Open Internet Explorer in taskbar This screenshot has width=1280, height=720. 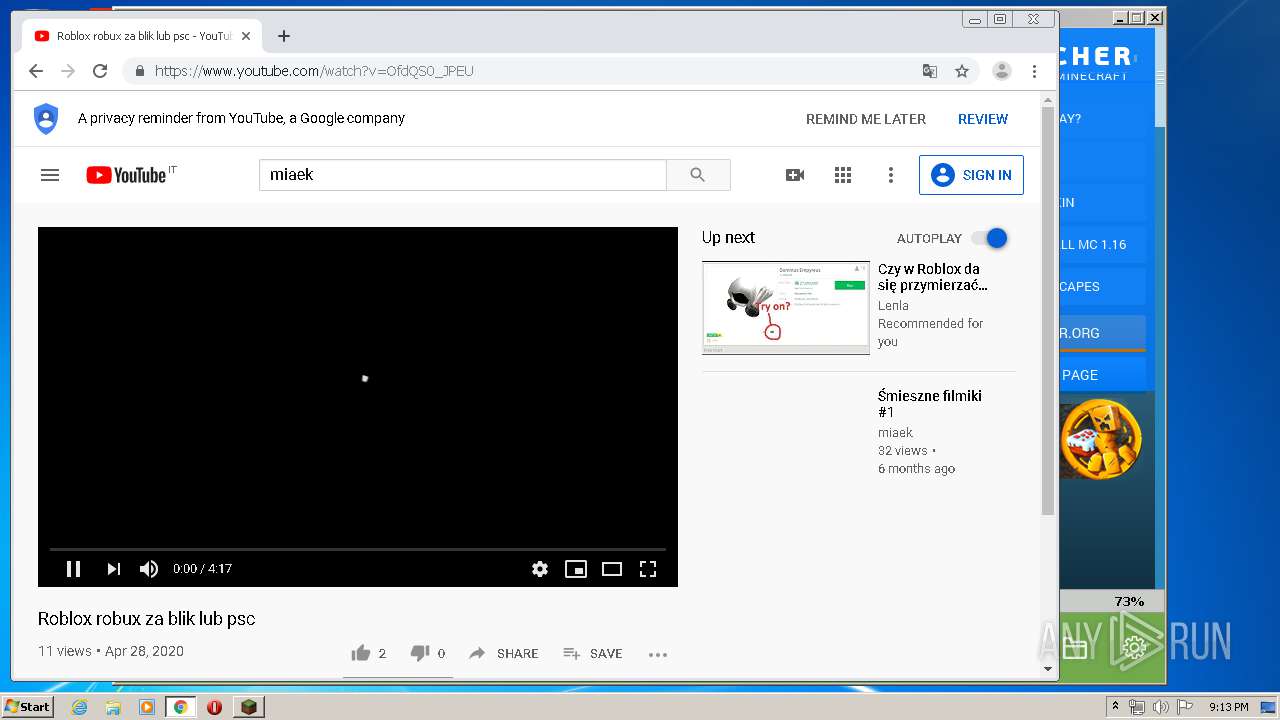click(x=79, y=707)
